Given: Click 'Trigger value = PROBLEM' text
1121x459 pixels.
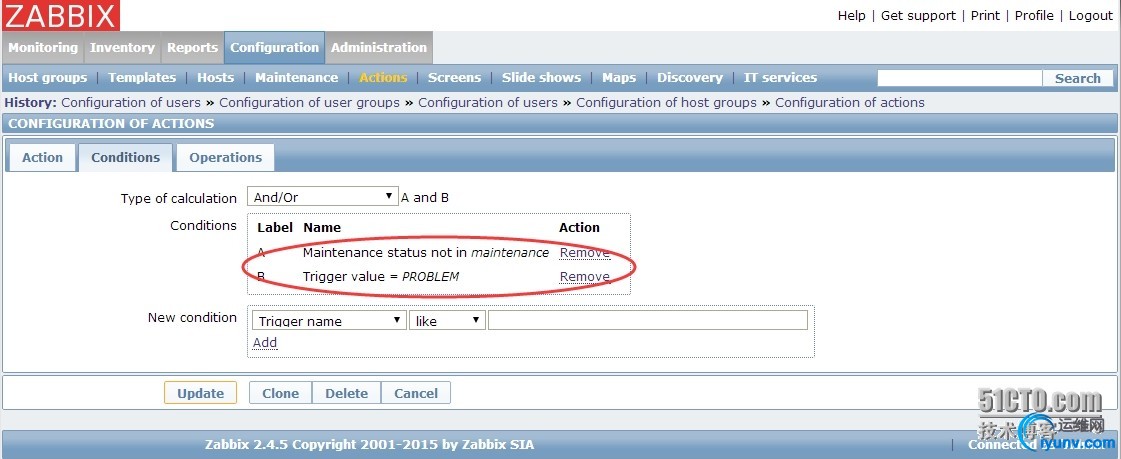Looking at the screenshot, I should [x=381, y=277].
